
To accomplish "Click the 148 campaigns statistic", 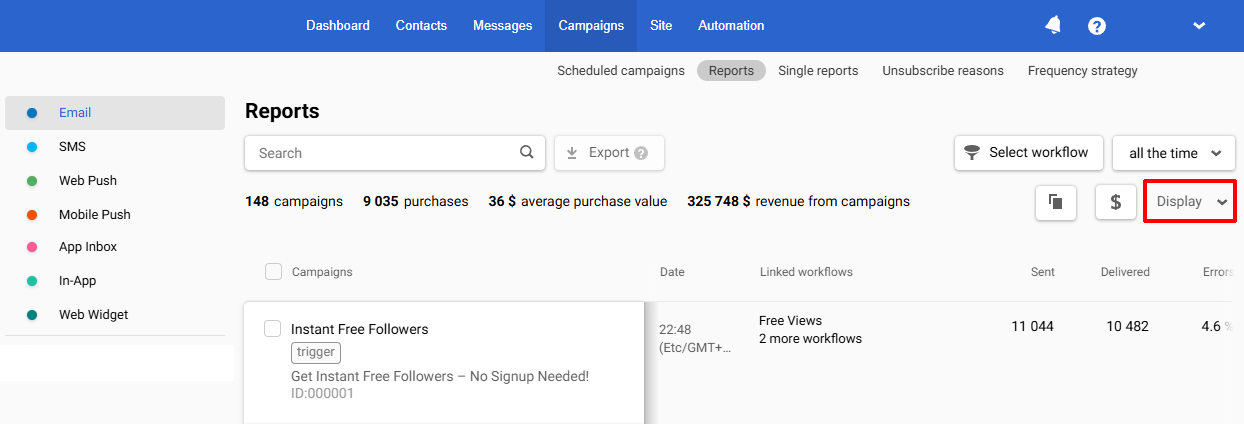I will [x=294, y=201].
